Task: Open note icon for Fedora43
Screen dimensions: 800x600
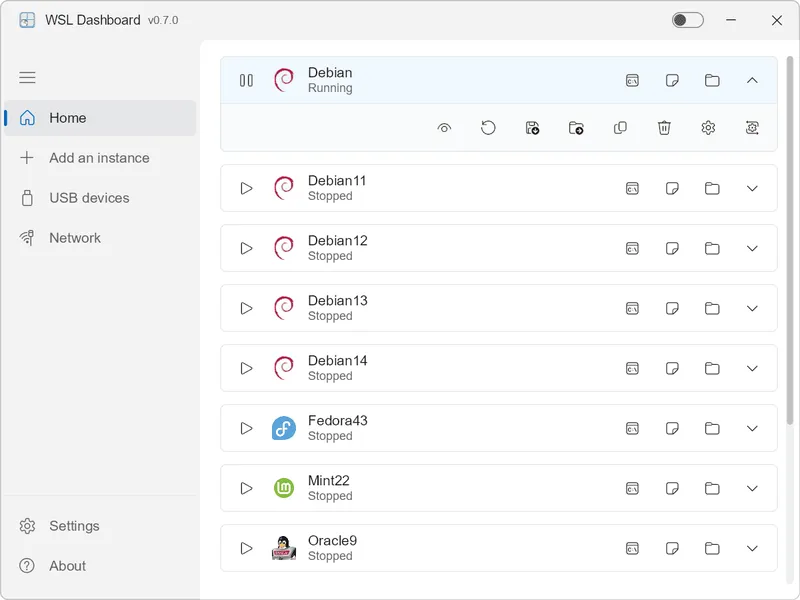Action: [672, 429]
